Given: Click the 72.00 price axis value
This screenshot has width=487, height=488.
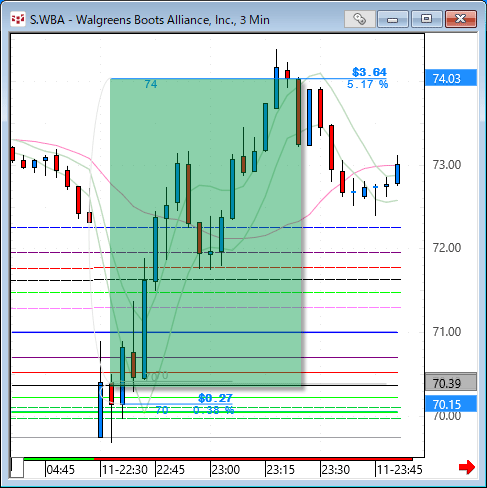Looking at the screenshot, I should tap(447, 248).
